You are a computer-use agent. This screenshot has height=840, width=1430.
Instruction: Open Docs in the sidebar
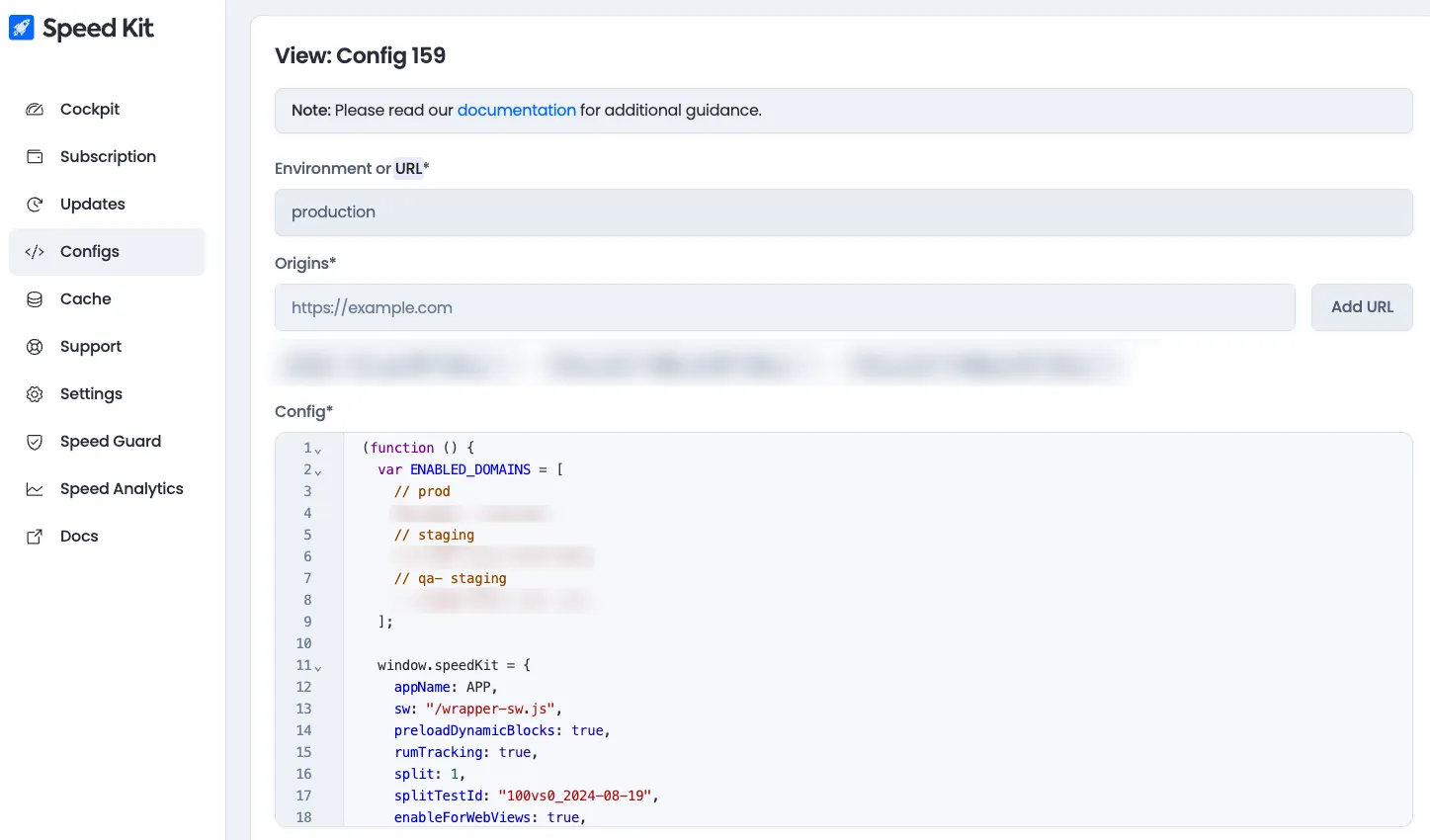pyautogui.click(x=107, y=536)
